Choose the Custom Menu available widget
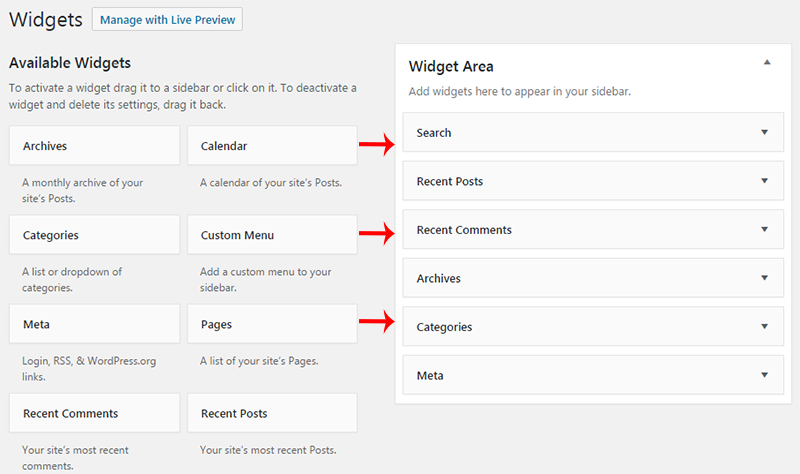Screen dimensions: 800x474 pyautogui.click(x=272, y=235)
